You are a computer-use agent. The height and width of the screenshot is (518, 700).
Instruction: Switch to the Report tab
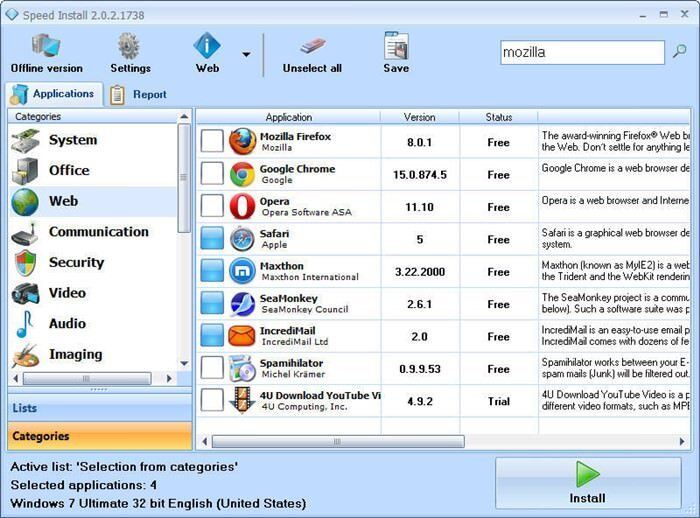pos(138,95)
